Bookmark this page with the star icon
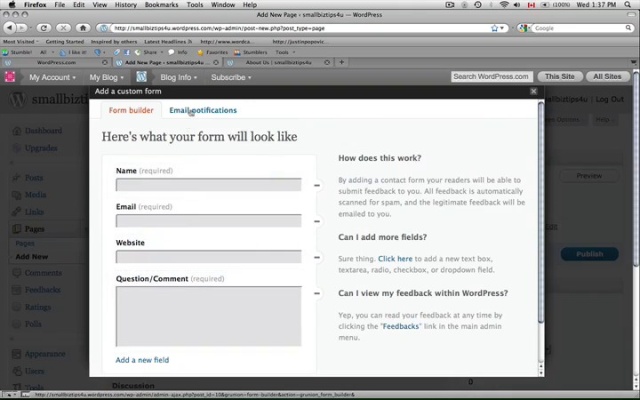The image size is (640, 400). tap(495, 28)
